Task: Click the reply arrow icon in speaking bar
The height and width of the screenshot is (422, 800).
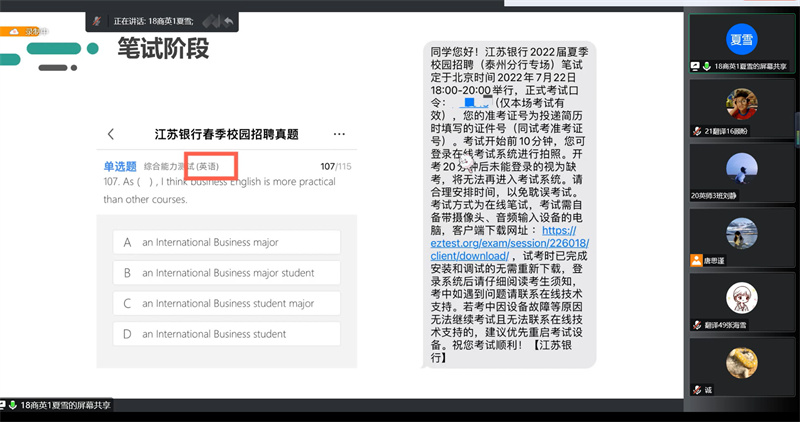Action: [x=229, y=20]
